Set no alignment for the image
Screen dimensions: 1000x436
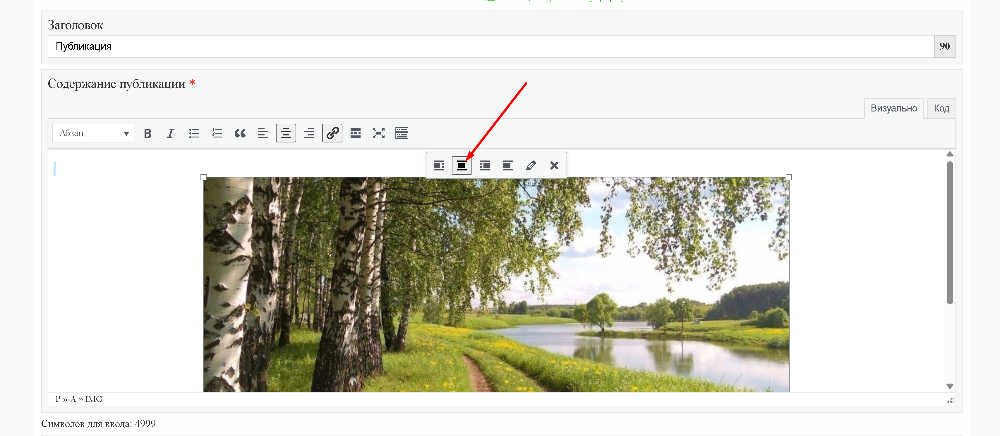(508, 166)
